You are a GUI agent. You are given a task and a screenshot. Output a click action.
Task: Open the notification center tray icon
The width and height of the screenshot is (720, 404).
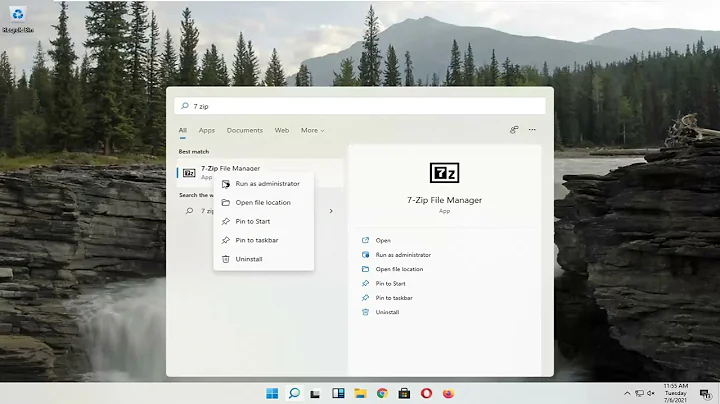[x=705, y=393]
